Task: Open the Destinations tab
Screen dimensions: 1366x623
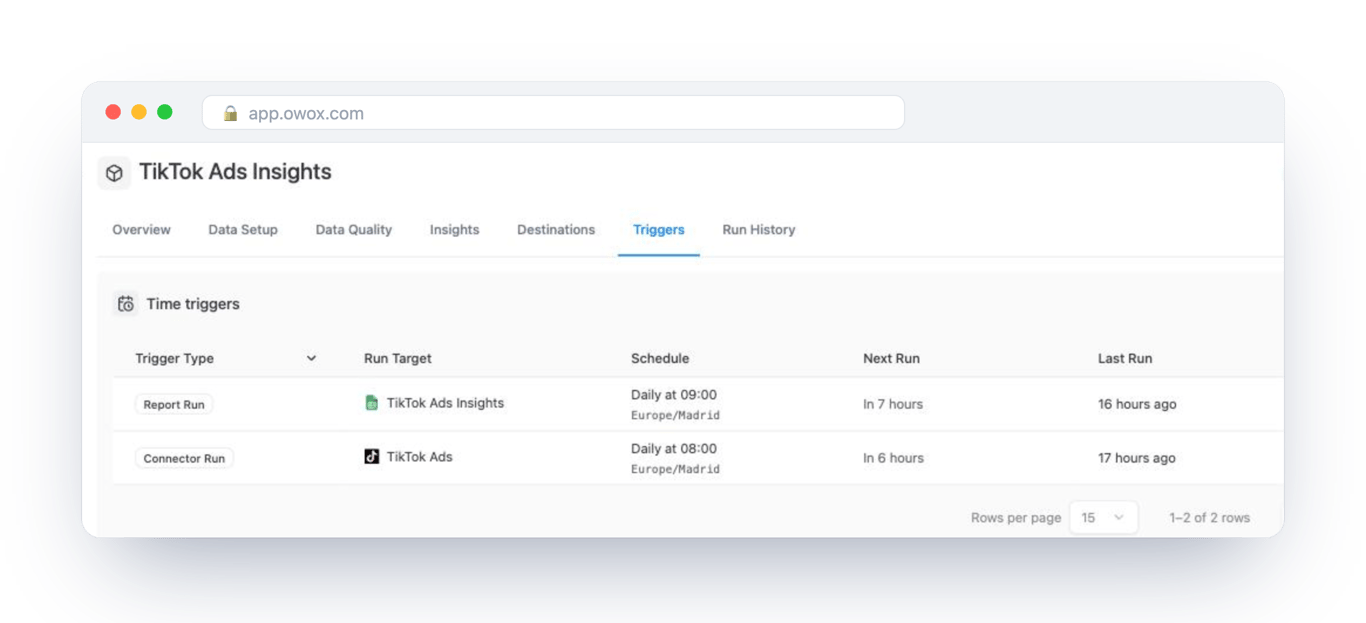Action: pyautogui.click(x=556, y=230)
